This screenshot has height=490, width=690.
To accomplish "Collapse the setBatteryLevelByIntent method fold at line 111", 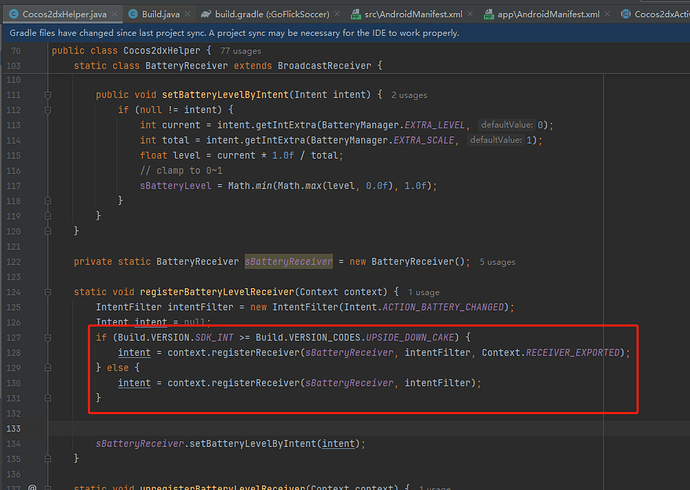I will 48,95.
